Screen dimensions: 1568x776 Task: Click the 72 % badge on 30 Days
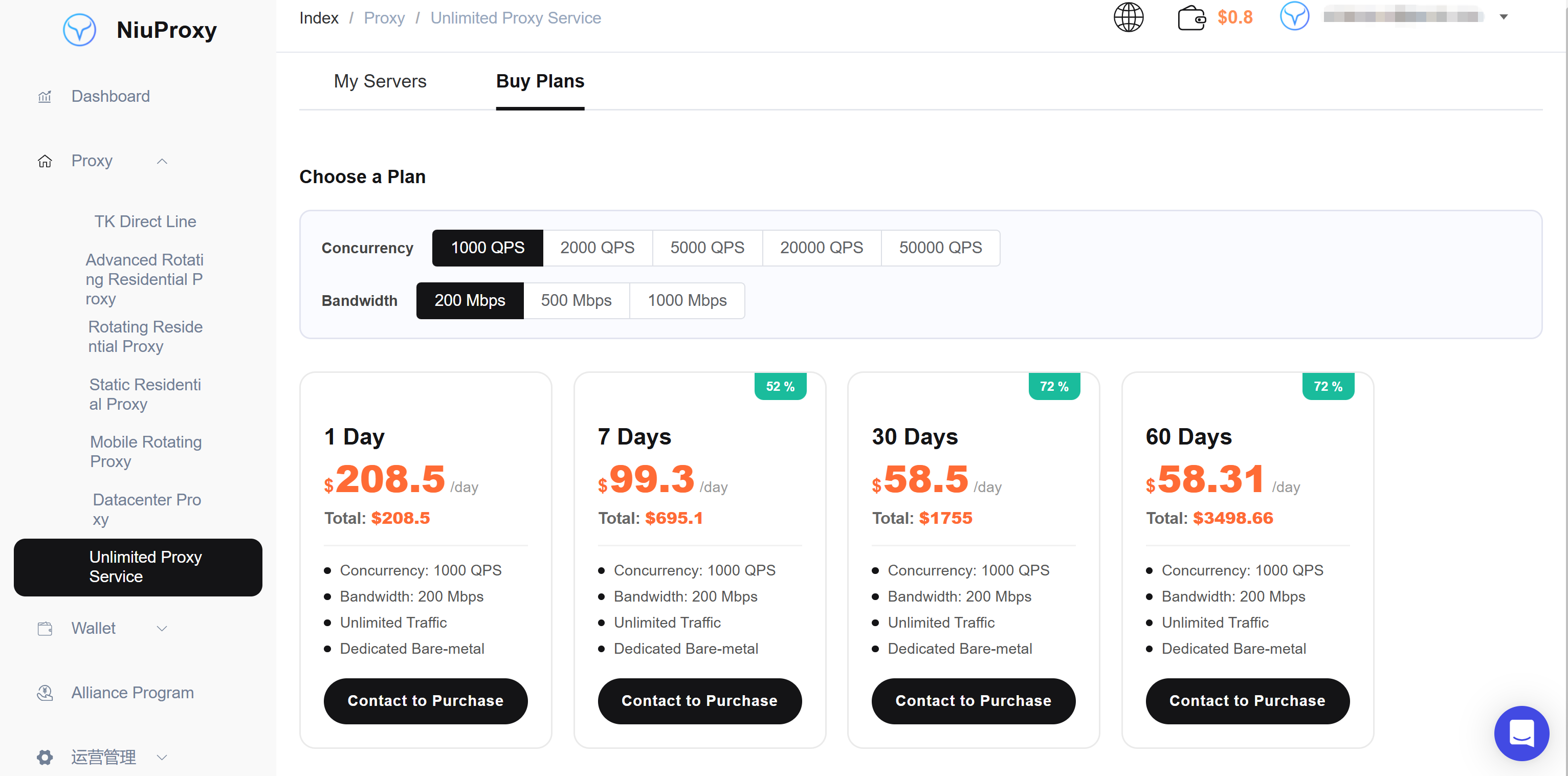pyautogui.click(x=1054, y=387)
